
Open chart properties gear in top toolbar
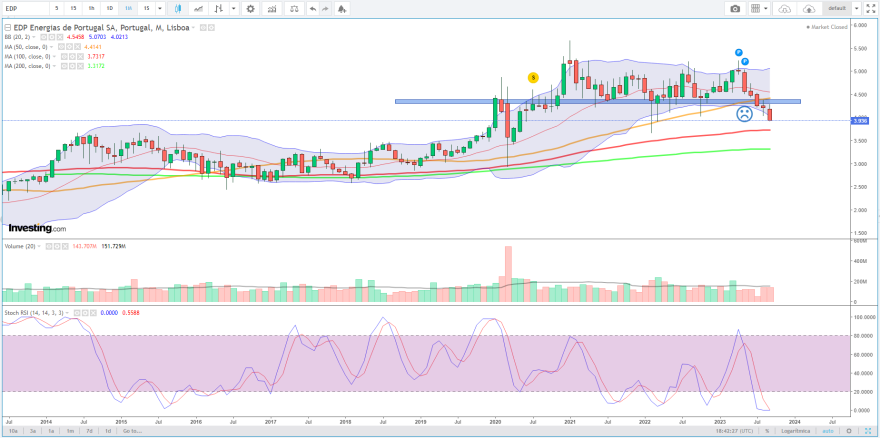click(250, 8)
